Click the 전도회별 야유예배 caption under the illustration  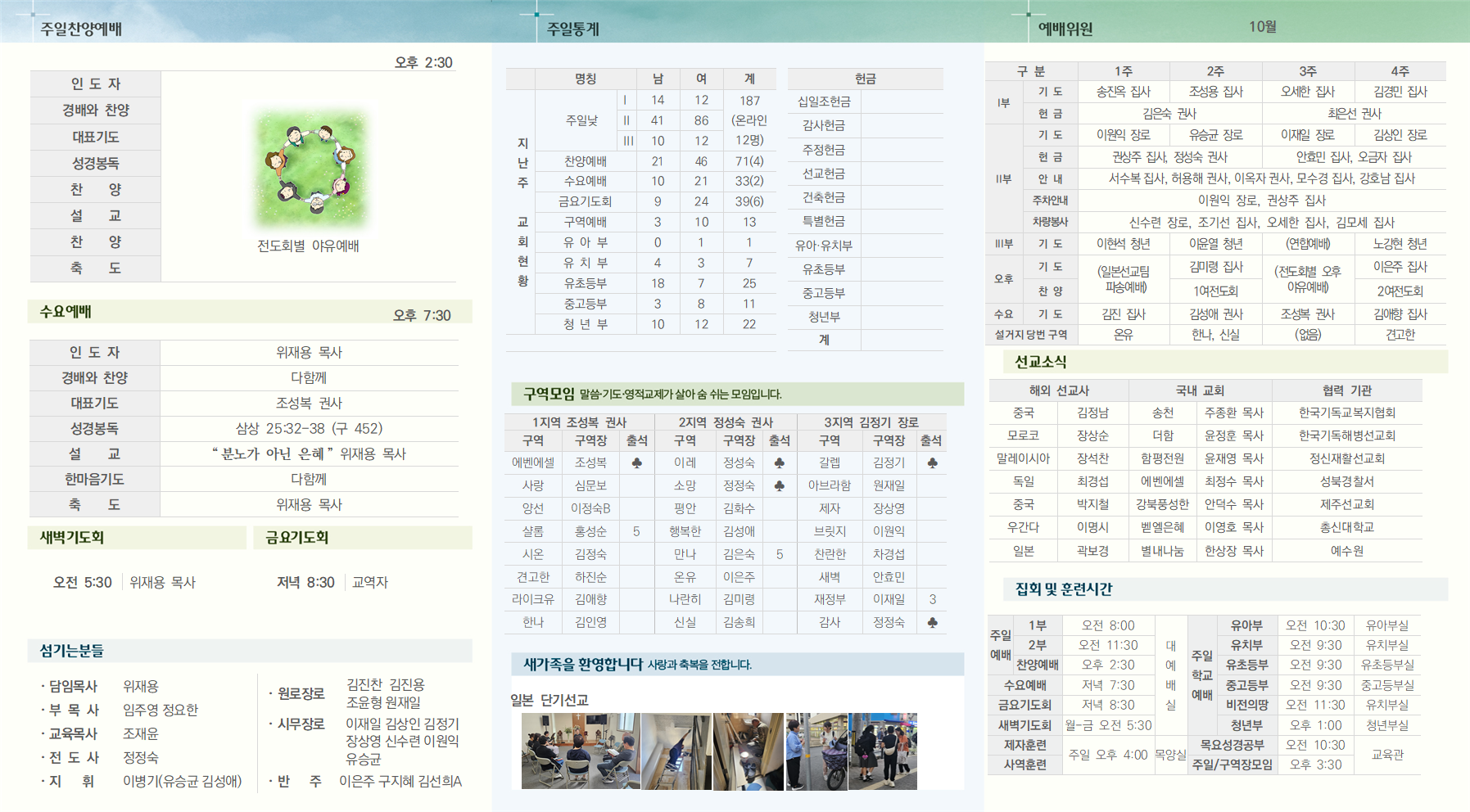[x=308, y=246]
